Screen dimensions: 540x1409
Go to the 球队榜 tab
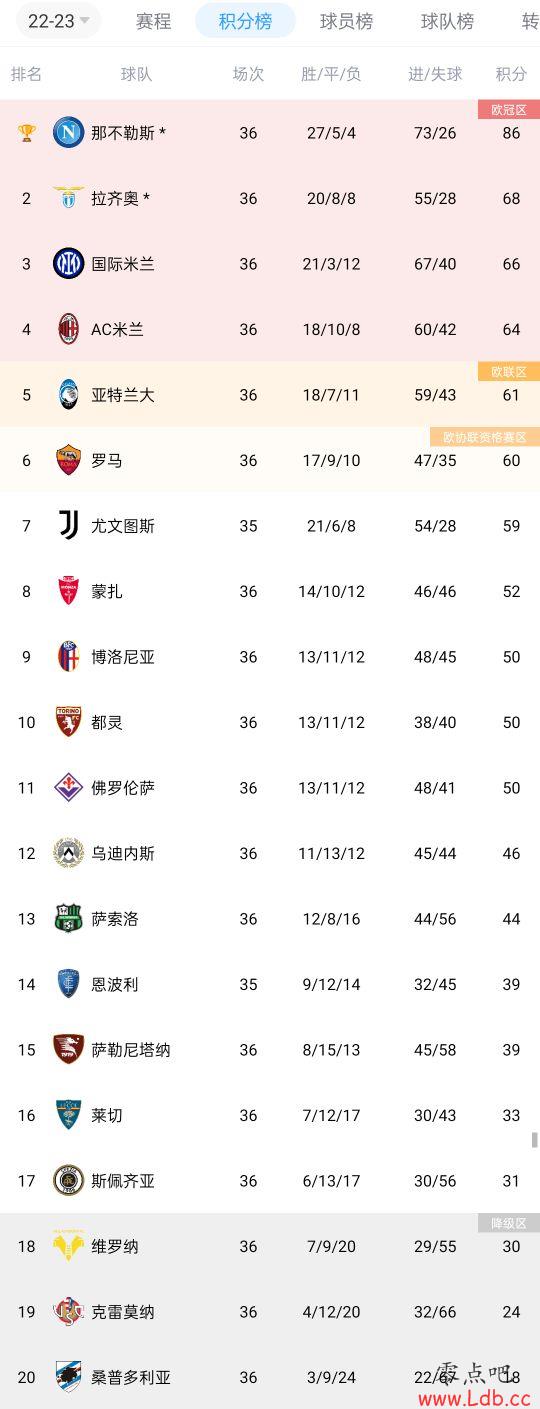(x=447, y=21)
